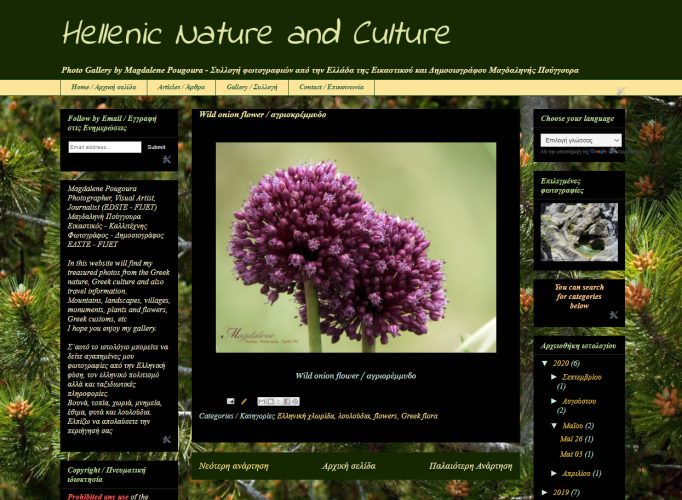682x500 pixels.
Task: Open the flowers category link
Action: click(x=385, y=416)
